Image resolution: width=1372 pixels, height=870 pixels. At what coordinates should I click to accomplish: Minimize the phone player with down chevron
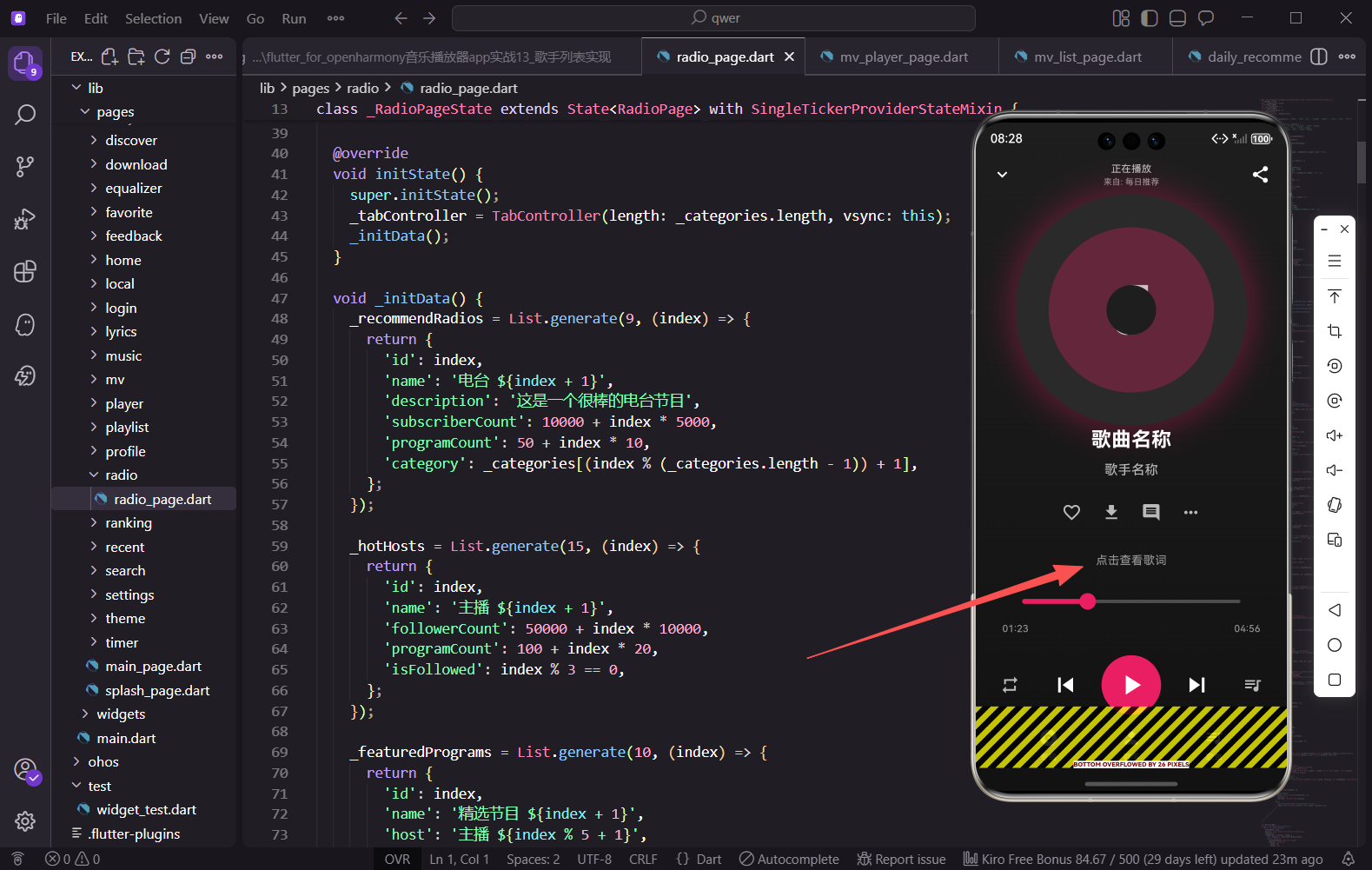(1002, 175)
